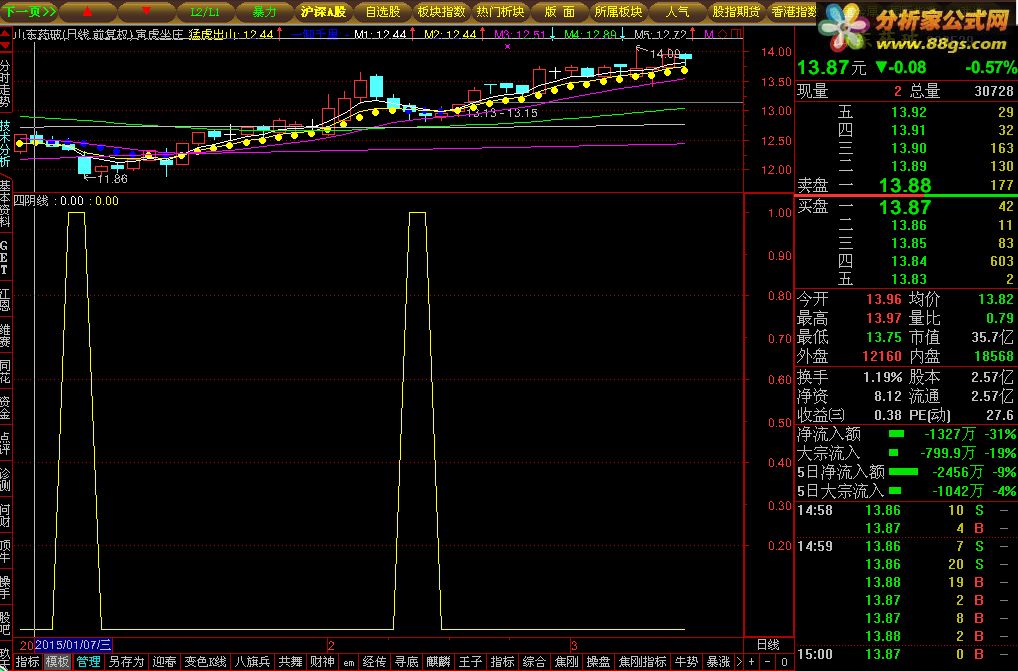
Task: Select 顶牛 side tab
Action: coord(5,550)
